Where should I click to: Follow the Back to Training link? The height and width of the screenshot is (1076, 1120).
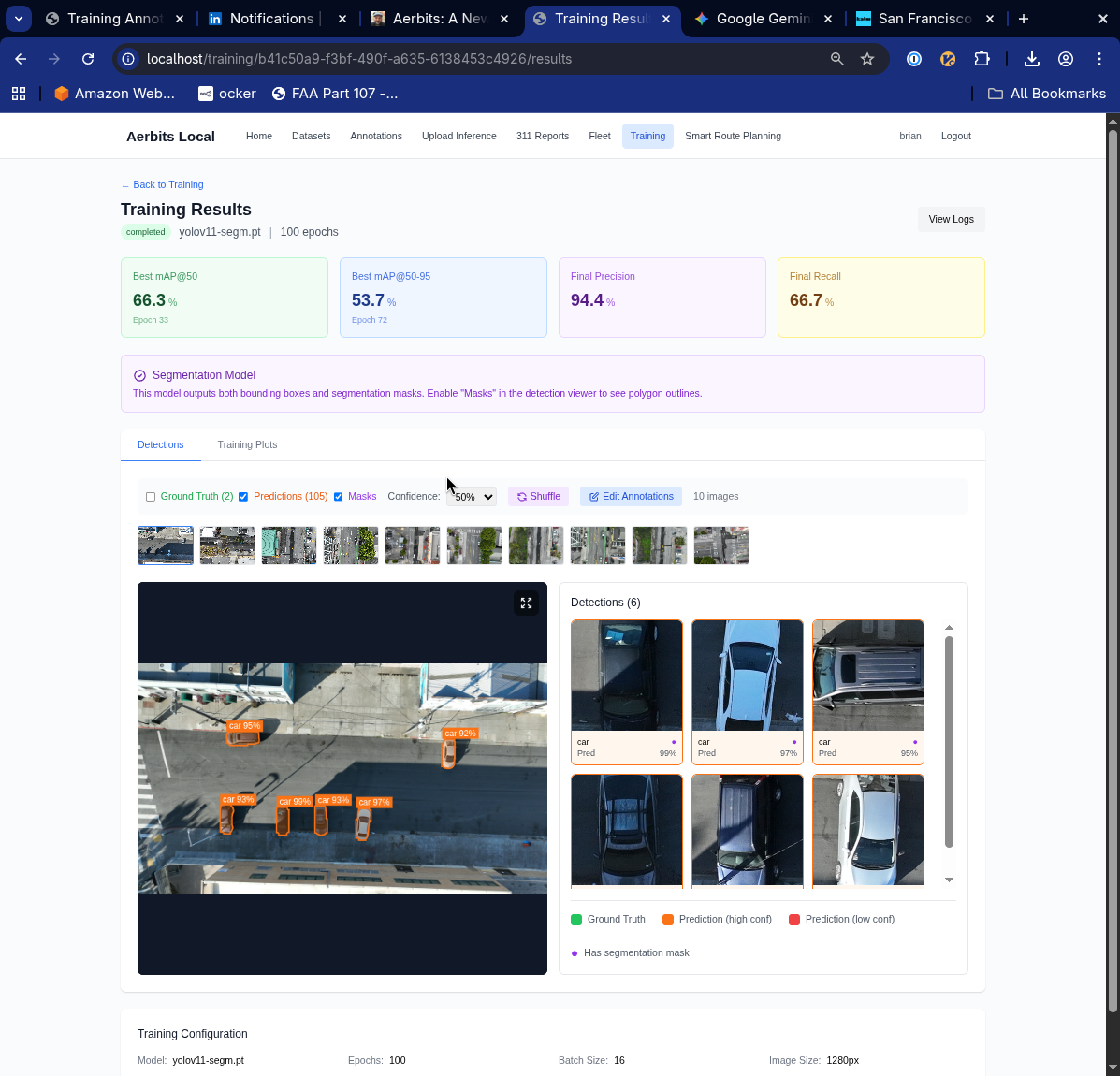(x=162, y=184)
